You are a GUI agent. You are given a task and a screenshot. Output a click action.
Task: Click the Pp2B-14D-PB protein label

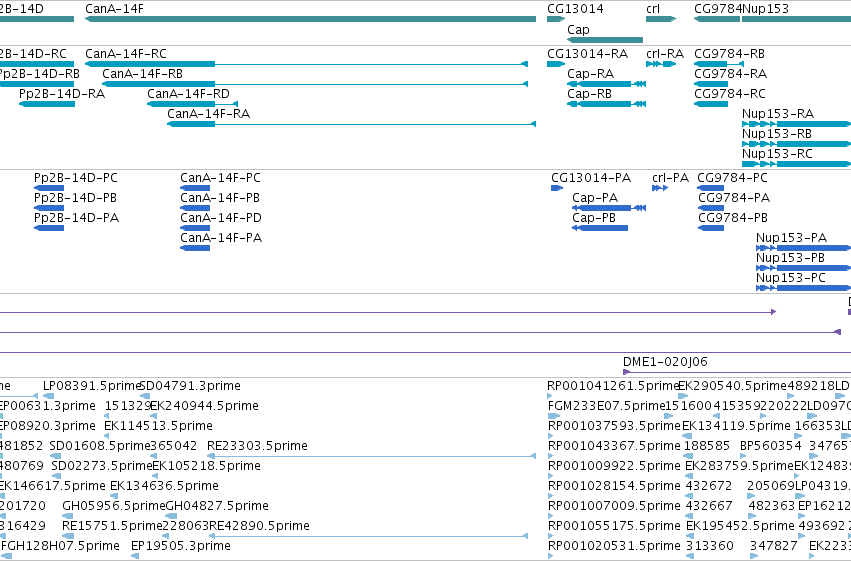pos(75,198)
